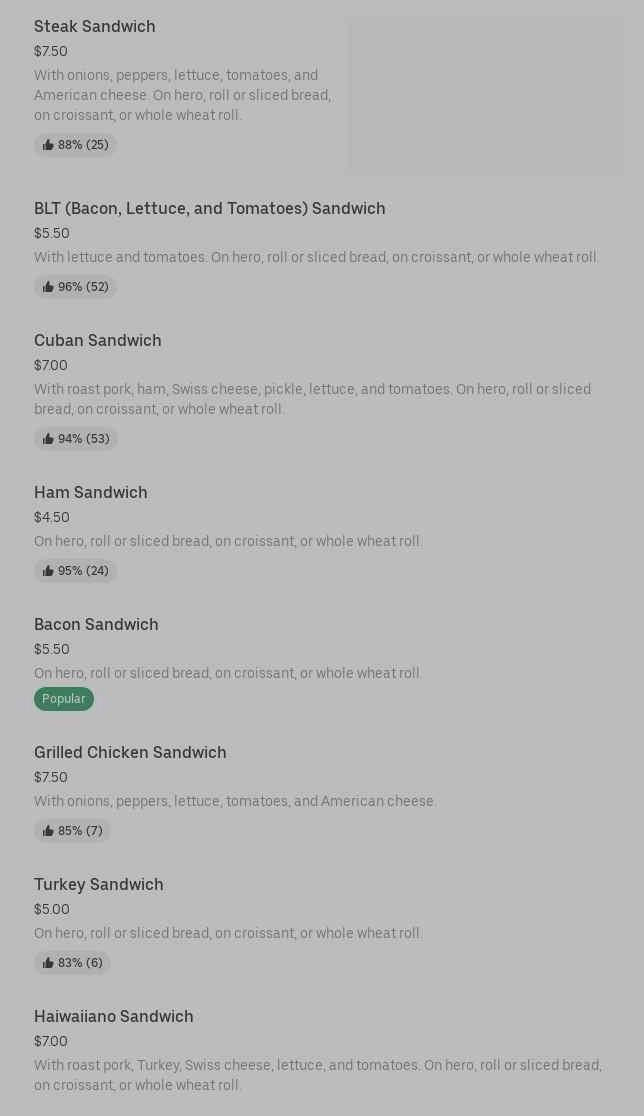Click thumbs-up icon on Grilled Chicken Sandwich rating

pyautogui.click(x=48, y=831)
